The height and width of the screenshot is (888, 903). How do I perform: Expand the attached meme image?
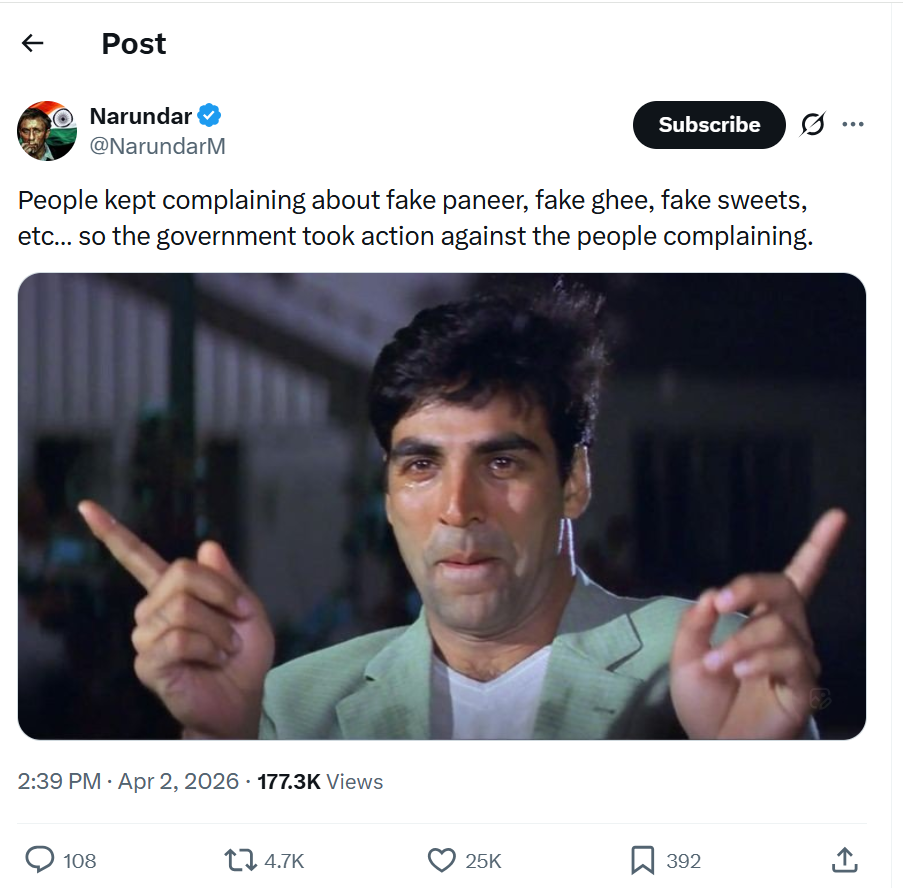click(442, 506)
